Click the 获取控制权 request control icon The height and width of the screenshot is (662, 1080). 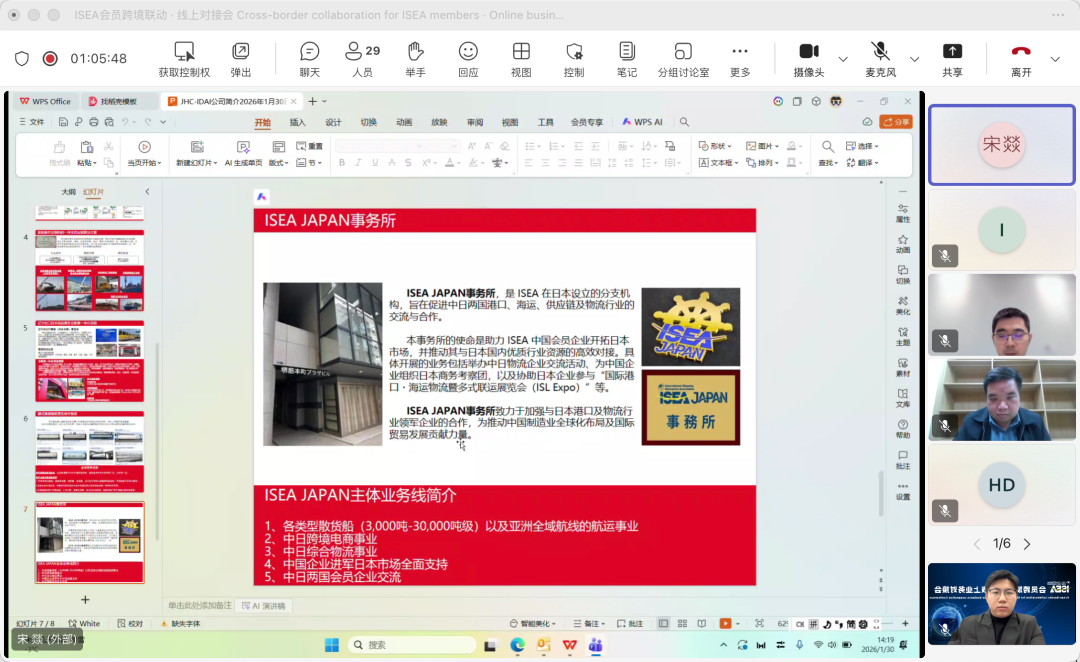(184, 52)
